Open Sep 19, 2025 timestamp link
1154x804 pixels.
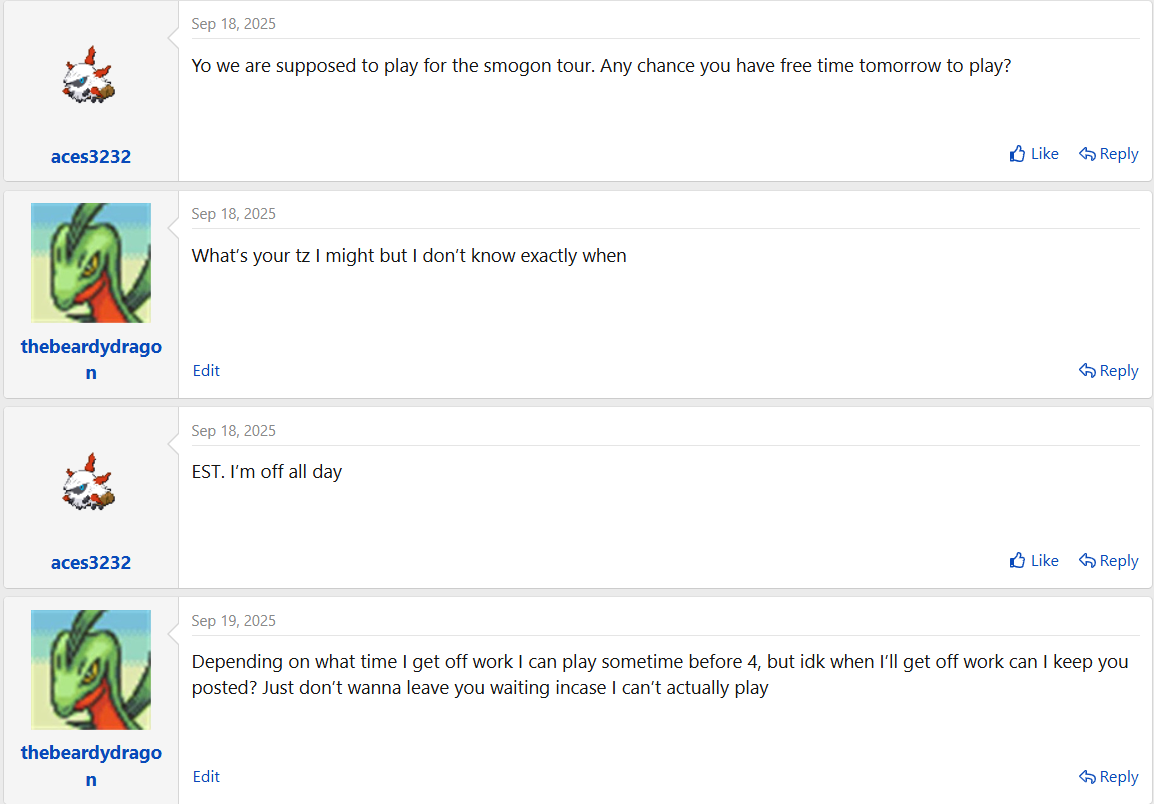233,621
